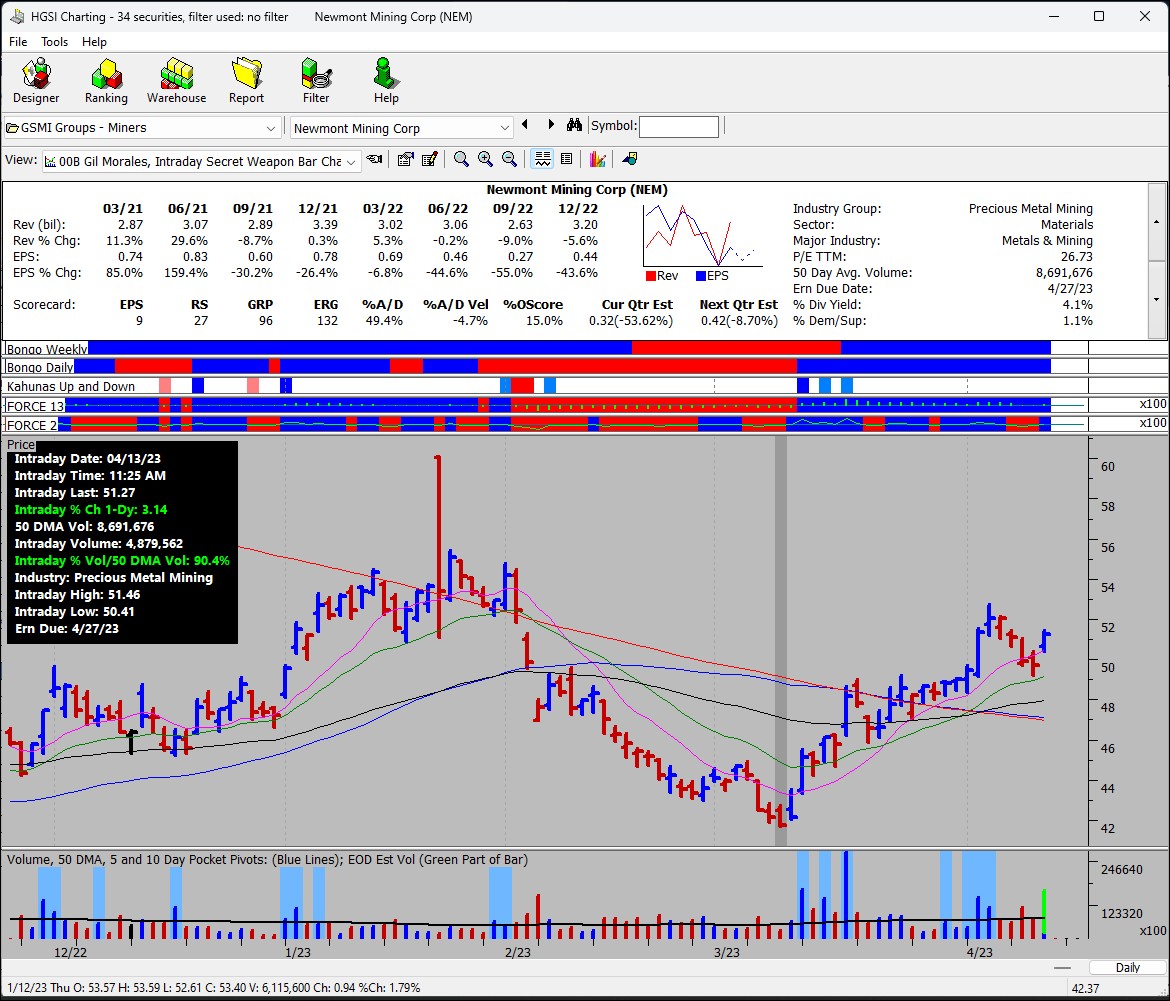Open the Help menu

click(x=94, y=42)
